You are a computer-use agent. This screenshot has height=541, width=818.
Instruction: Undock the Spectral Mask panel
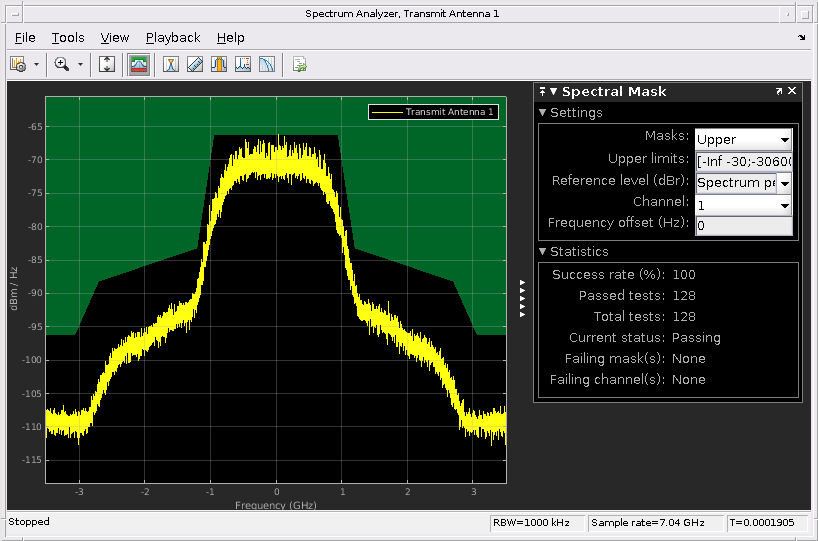point(779,91)
